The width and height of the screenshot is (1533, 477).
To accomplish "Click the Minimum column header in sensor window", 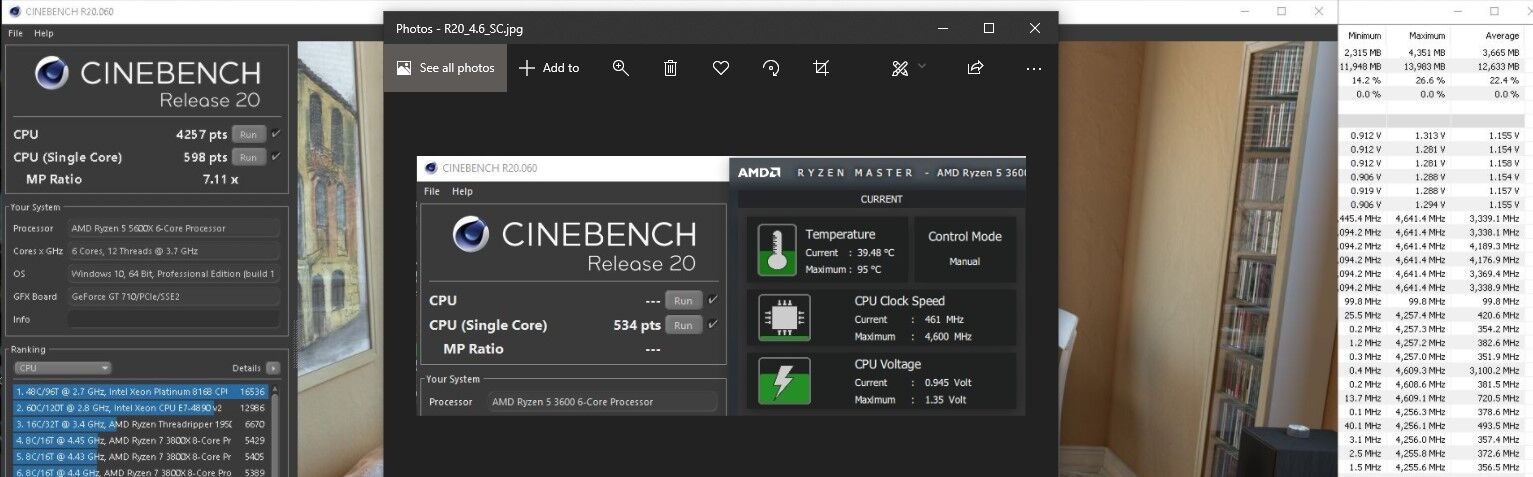I will click(x=1364, y=36).
